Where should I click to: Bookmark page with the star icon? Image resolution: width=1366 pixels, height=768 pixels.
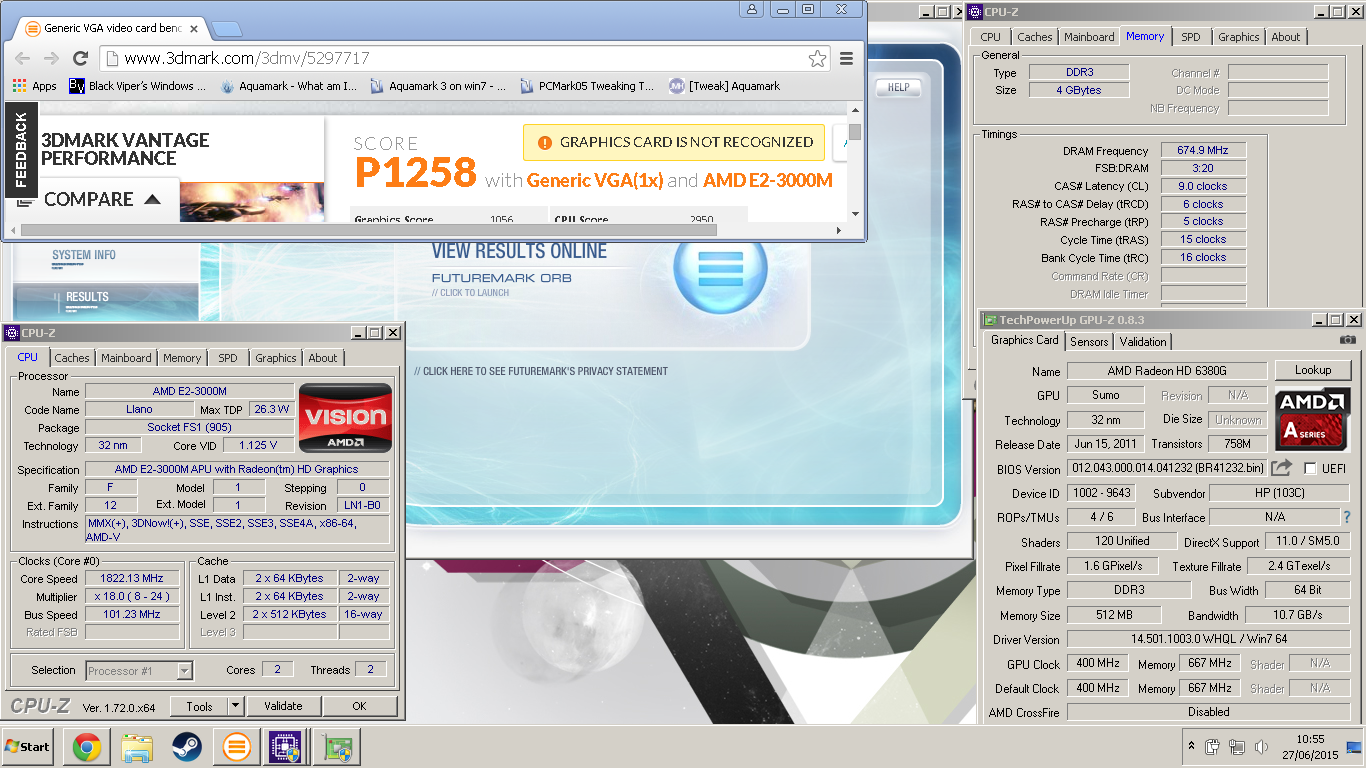point(817,58)
